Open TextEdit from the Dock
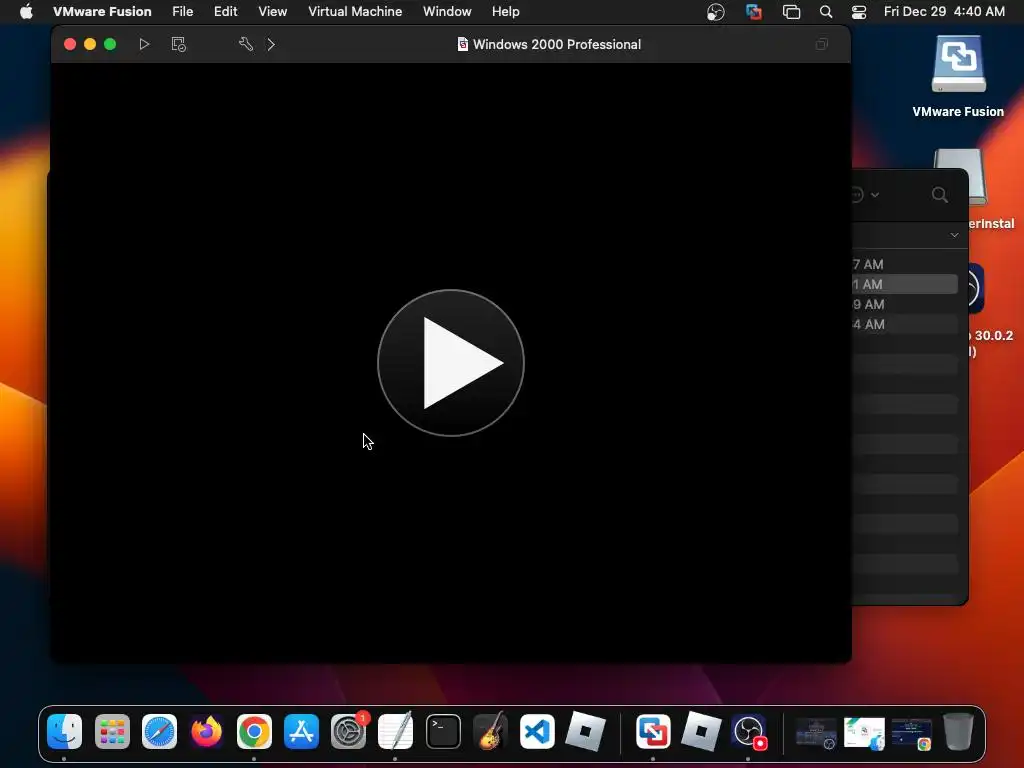The image size is (1024, 768). [396, 731]
